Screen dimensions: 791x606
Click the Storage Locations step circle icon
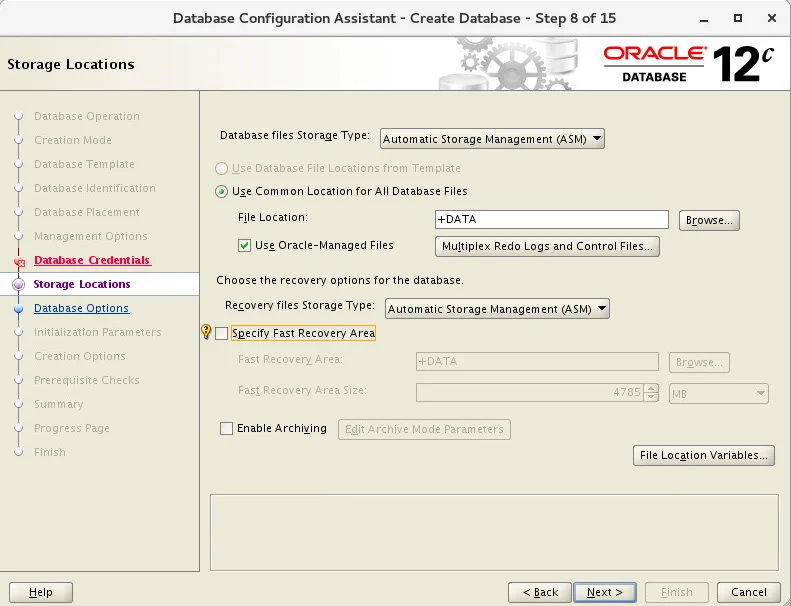(x=19, y=285)
